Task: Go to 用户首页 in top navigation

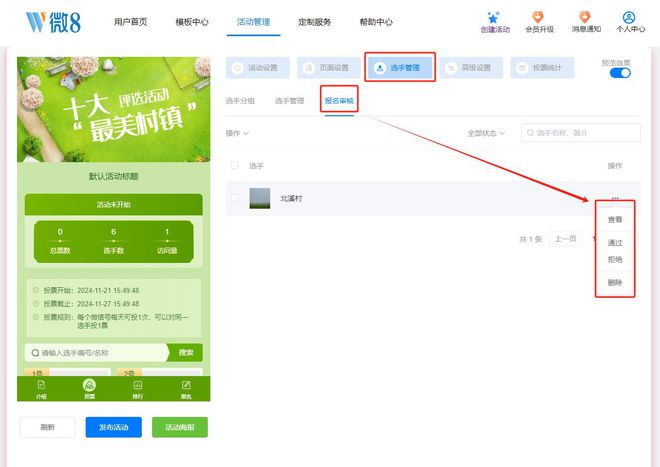Action: point(130,22)
